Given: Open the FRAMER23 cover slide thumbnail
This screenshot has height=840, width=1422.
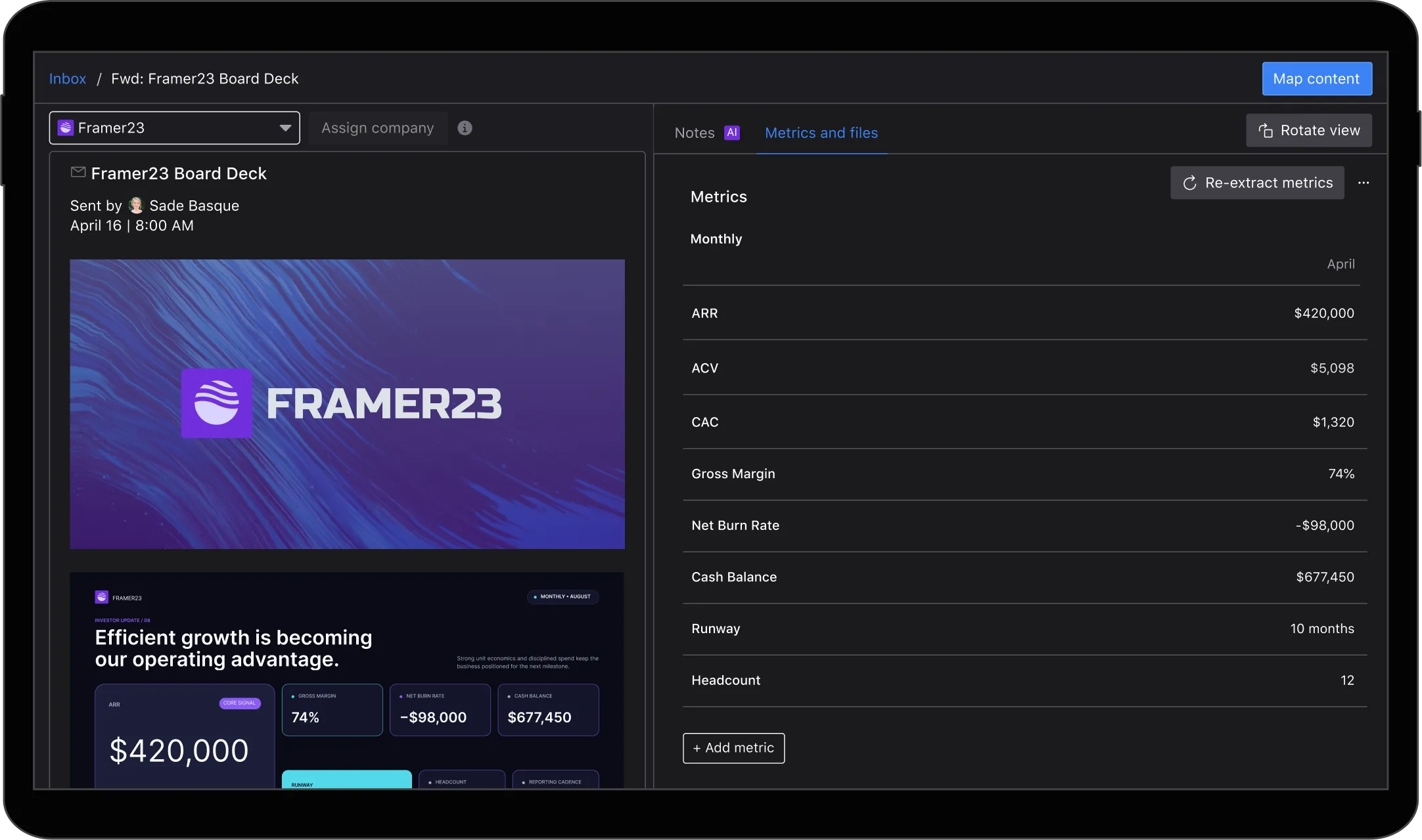Looking at the screenshot, I should coord(348,404).
